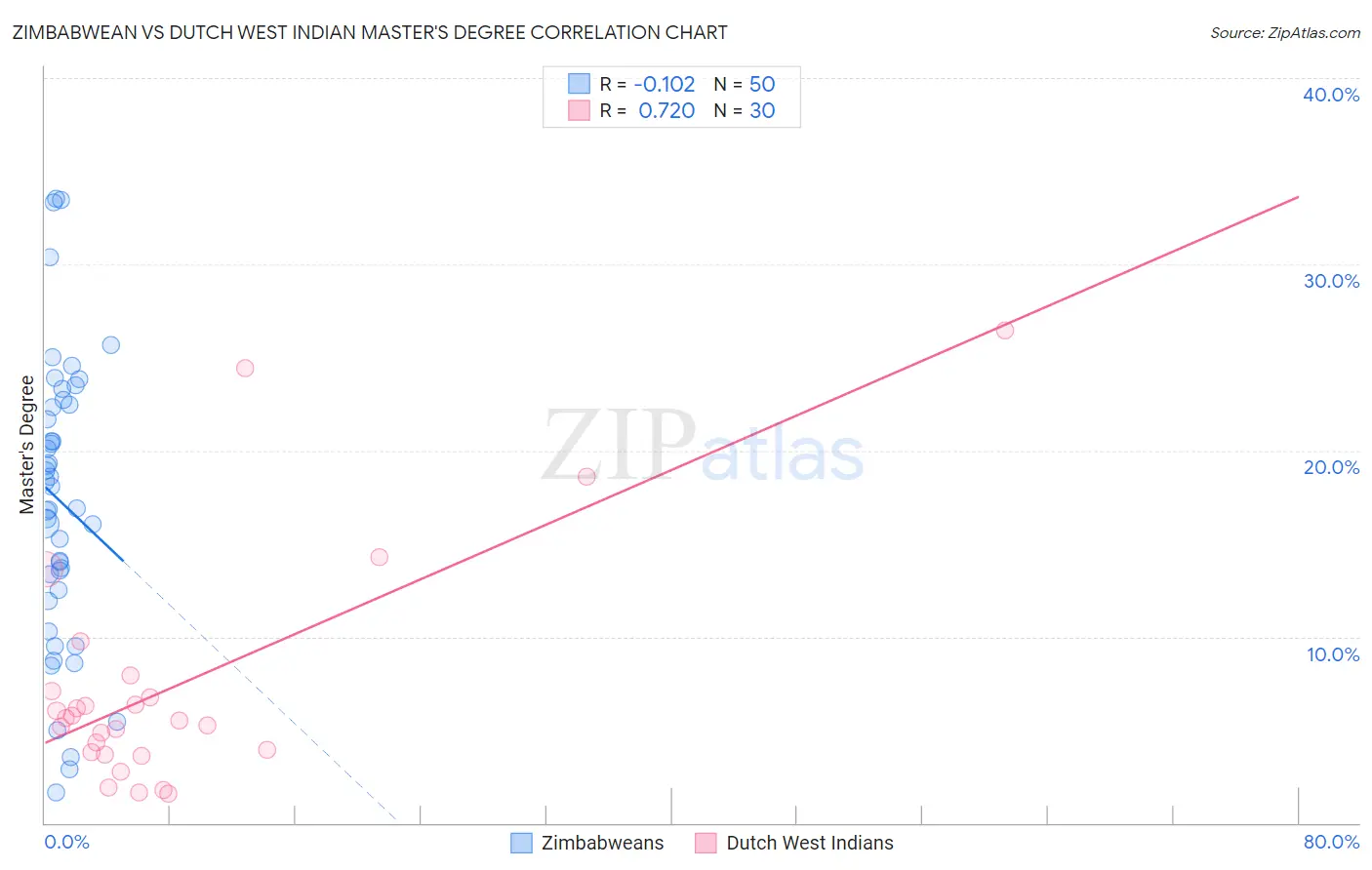Click the chart title text
The width and height of the screenshot is (1372, 870).
[370, 32]
